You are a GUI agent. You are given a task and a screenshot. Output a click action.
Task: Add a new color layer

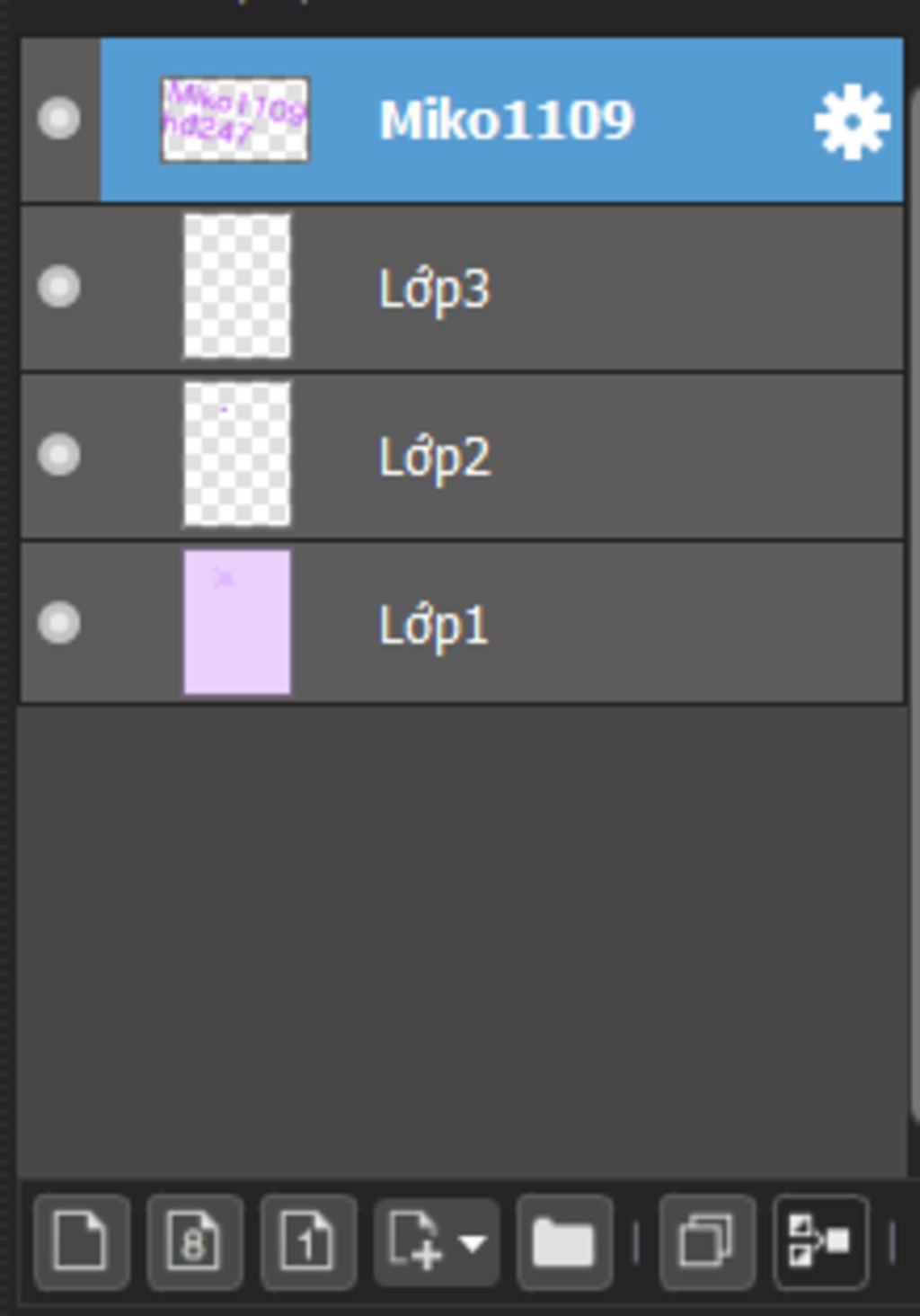pyautogui.click(x=82, y=1242)
